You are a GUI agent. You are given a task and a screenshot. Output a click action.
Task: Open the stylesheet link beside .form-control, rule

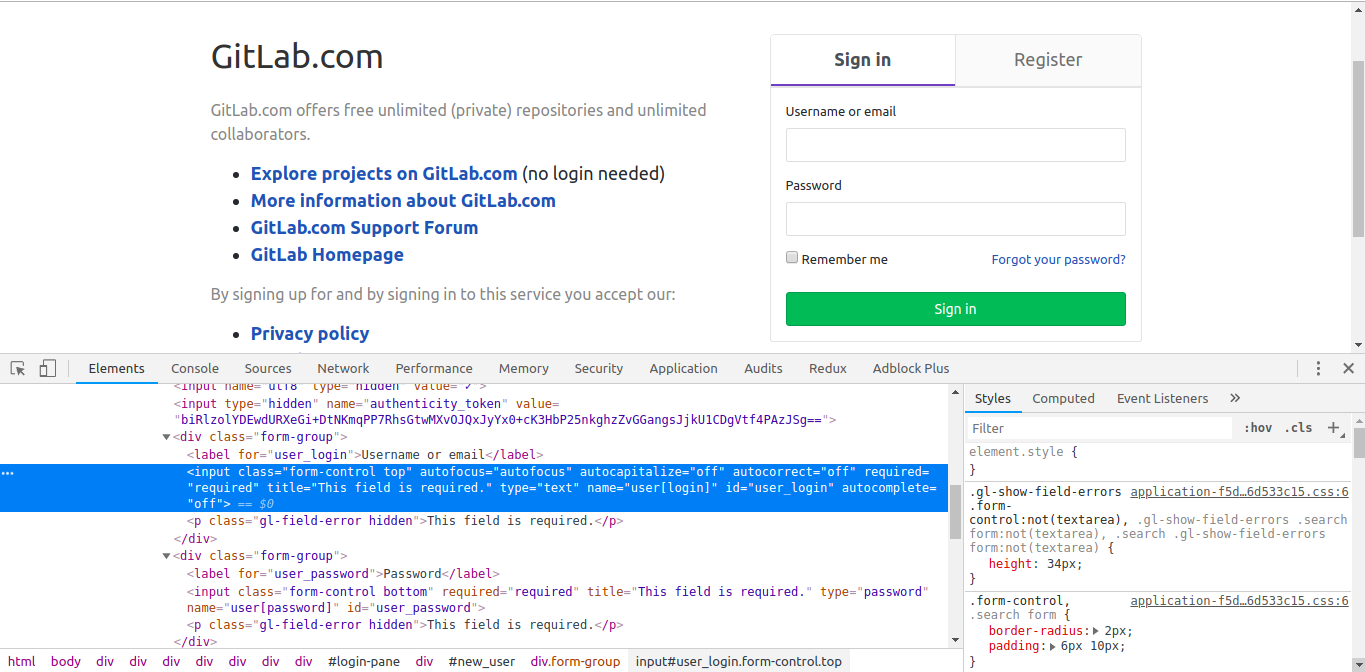click(x=1239, y=601)
